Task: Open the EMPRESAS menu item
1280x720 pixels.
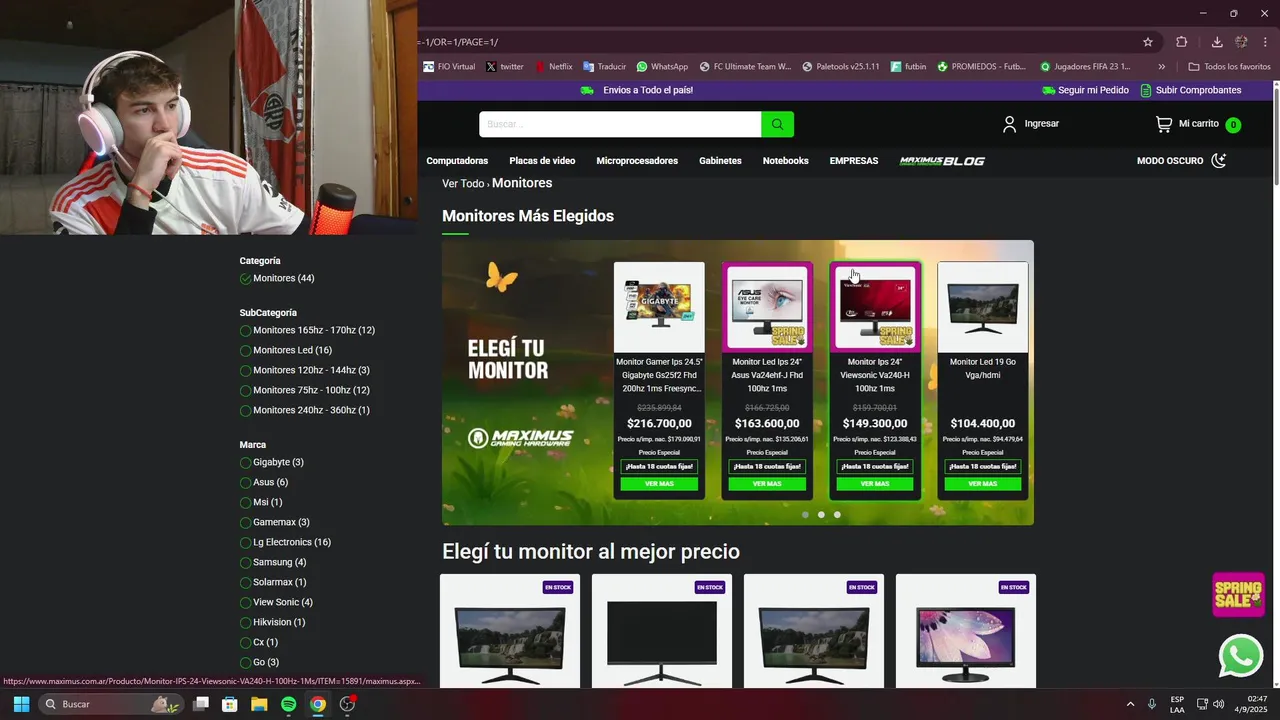Action: pyautogui.click(x=854, y=161)
